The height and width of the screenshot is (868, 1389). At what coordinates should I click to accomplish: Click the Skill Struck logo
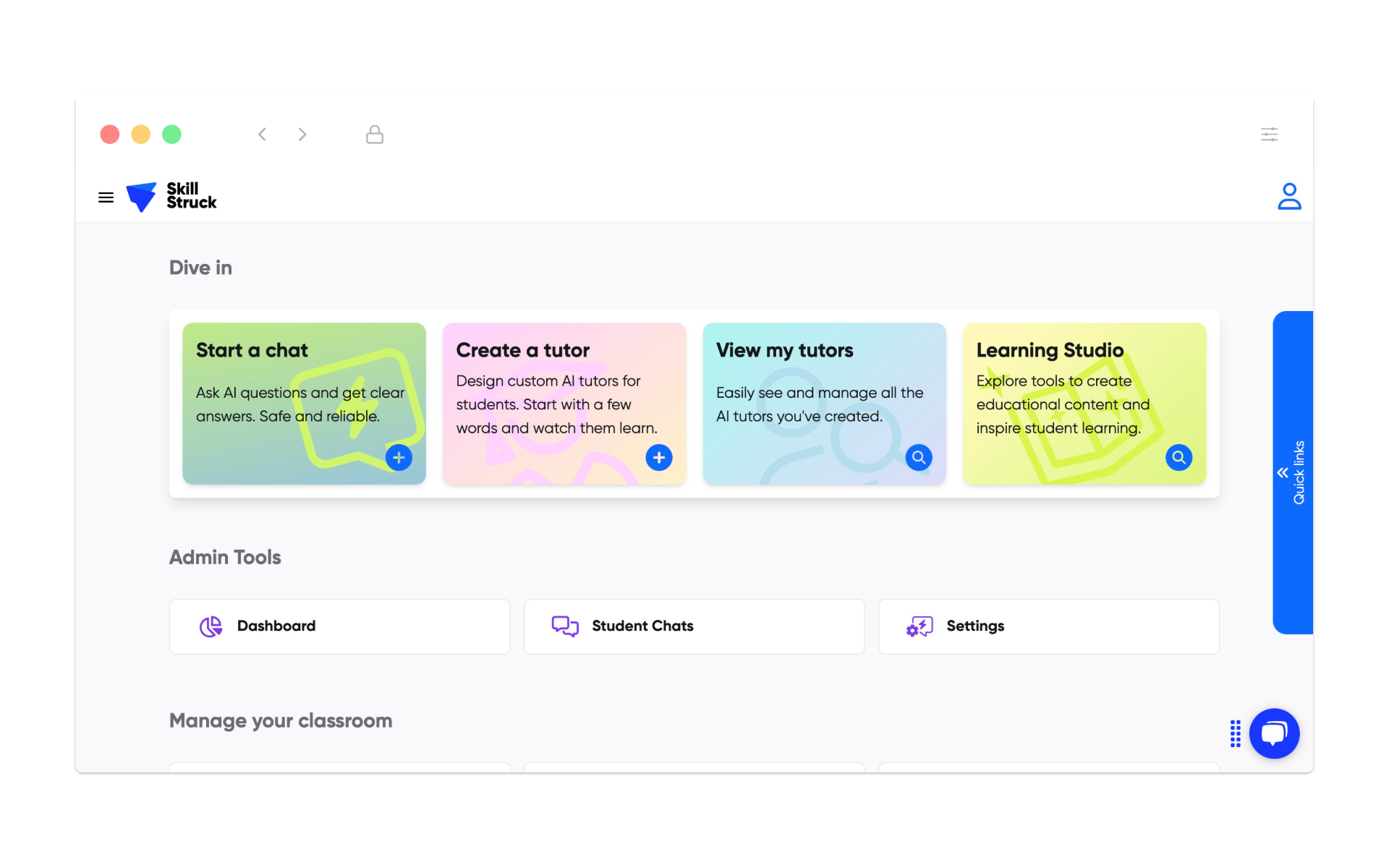171,197
